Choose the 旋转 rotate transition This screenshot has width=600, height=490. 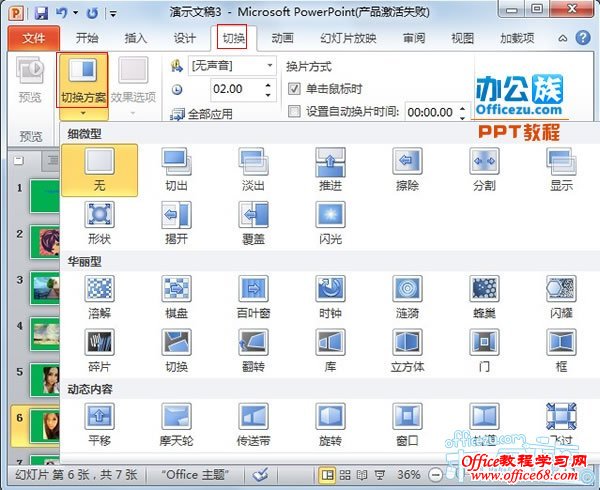tap(330, 425)
